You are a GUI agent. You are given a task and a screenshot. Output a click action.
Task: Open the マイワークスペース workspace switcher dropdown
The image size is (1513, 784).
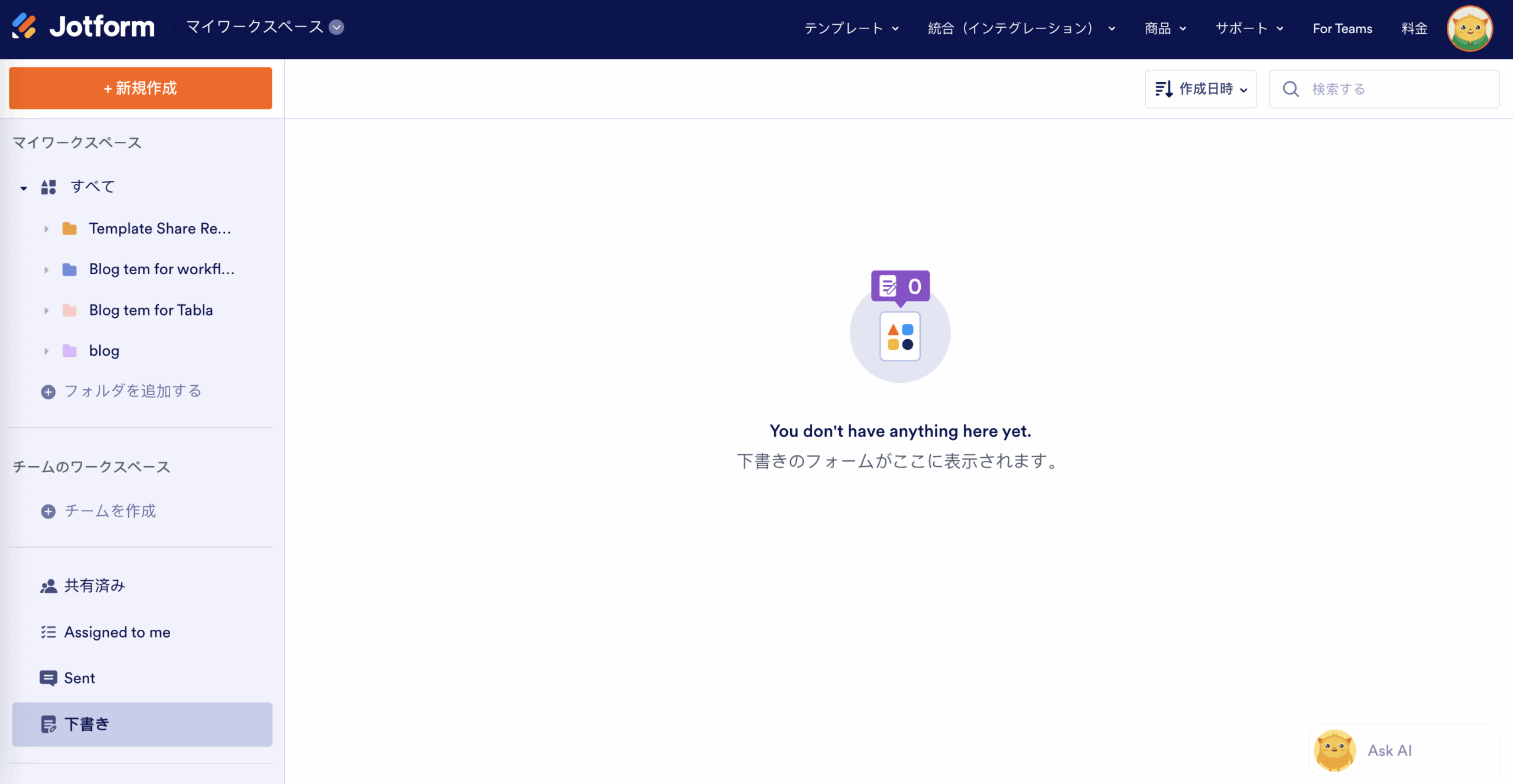336,27
